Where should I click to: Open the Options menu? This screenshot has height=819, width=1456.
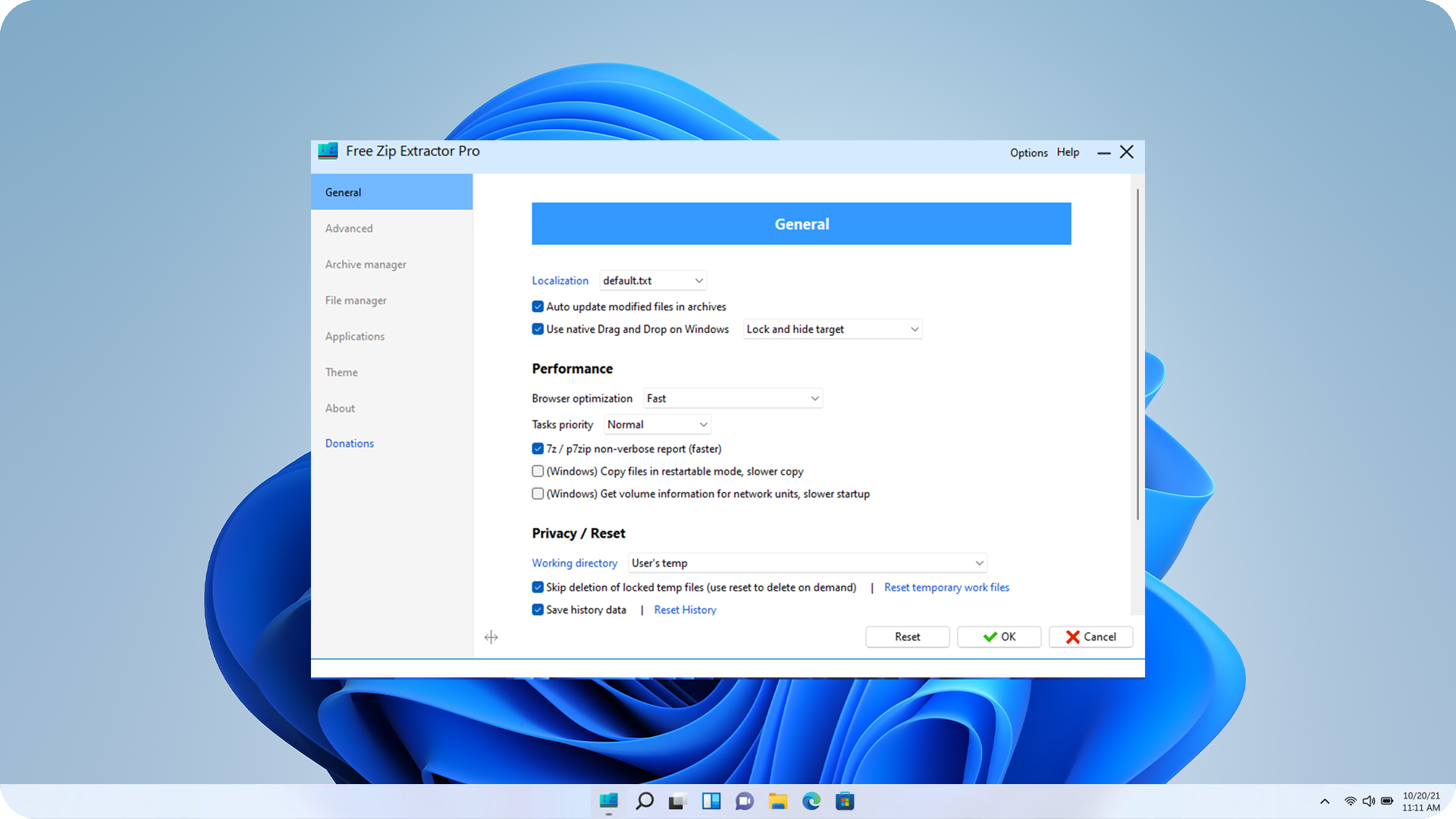(x=1028, y=152)
